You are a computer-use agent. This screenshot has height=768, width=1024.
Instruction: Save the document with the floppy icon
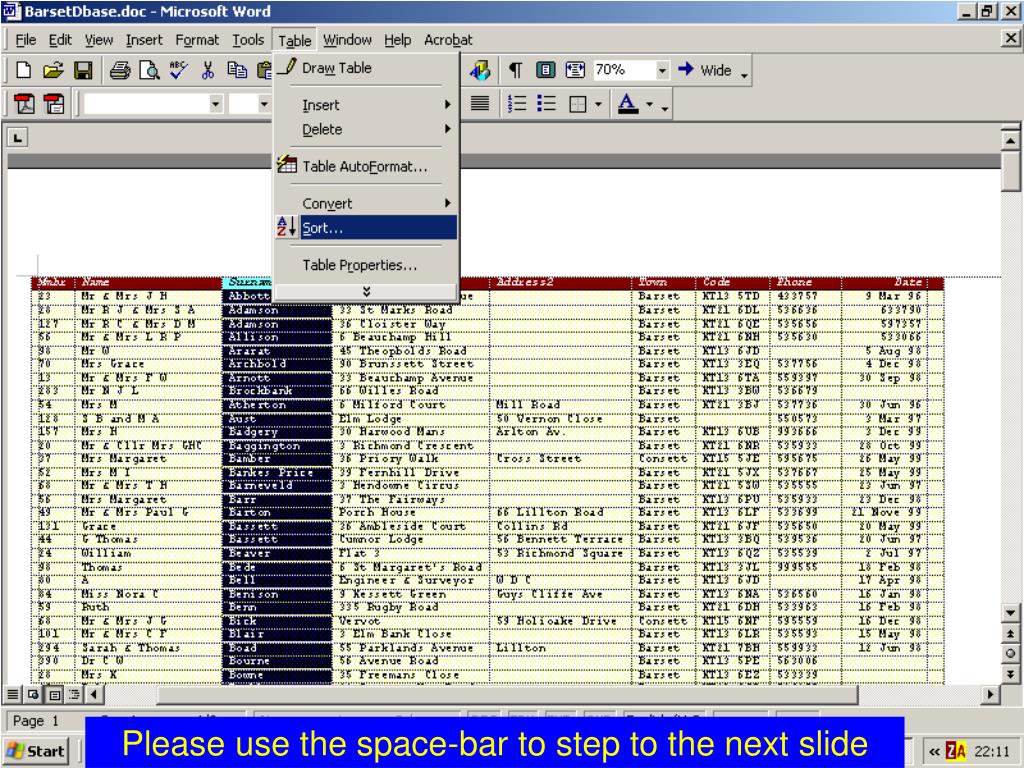pos(83,70)
